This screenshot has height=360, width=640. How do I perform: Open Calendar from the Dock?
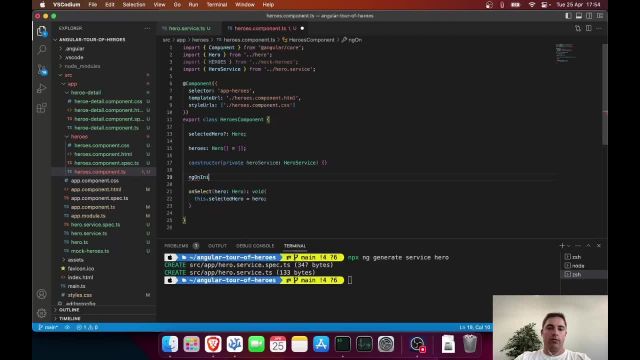[278, 344]
